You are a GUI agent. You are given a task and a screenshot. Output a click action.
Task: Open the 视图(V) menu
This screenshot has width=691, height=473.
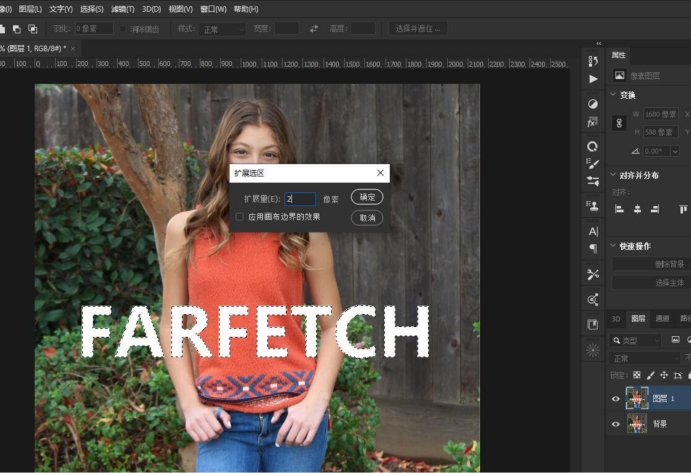[x=181, y=9]
